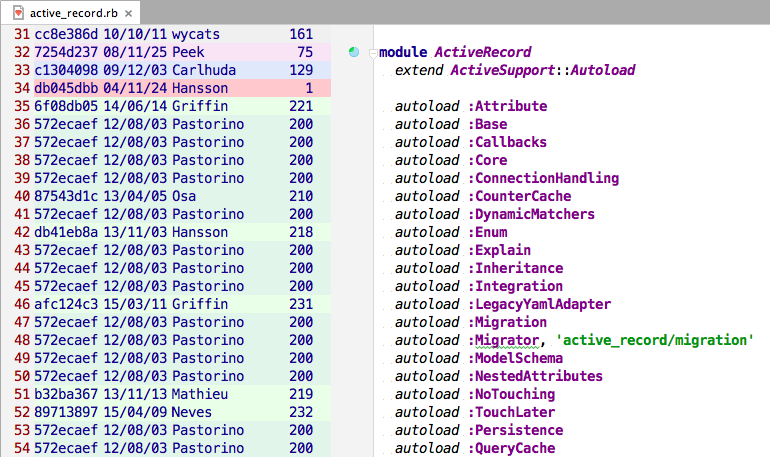Click the module keyword
Viewport: 770px width, 457px height.
[x=403, y=52]
